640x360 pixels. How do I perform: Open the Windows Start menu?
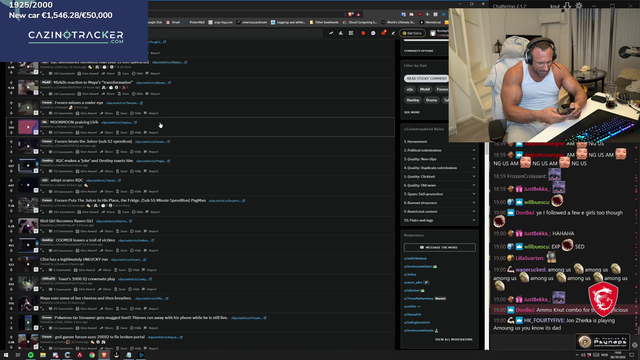[x=6, y=355]
